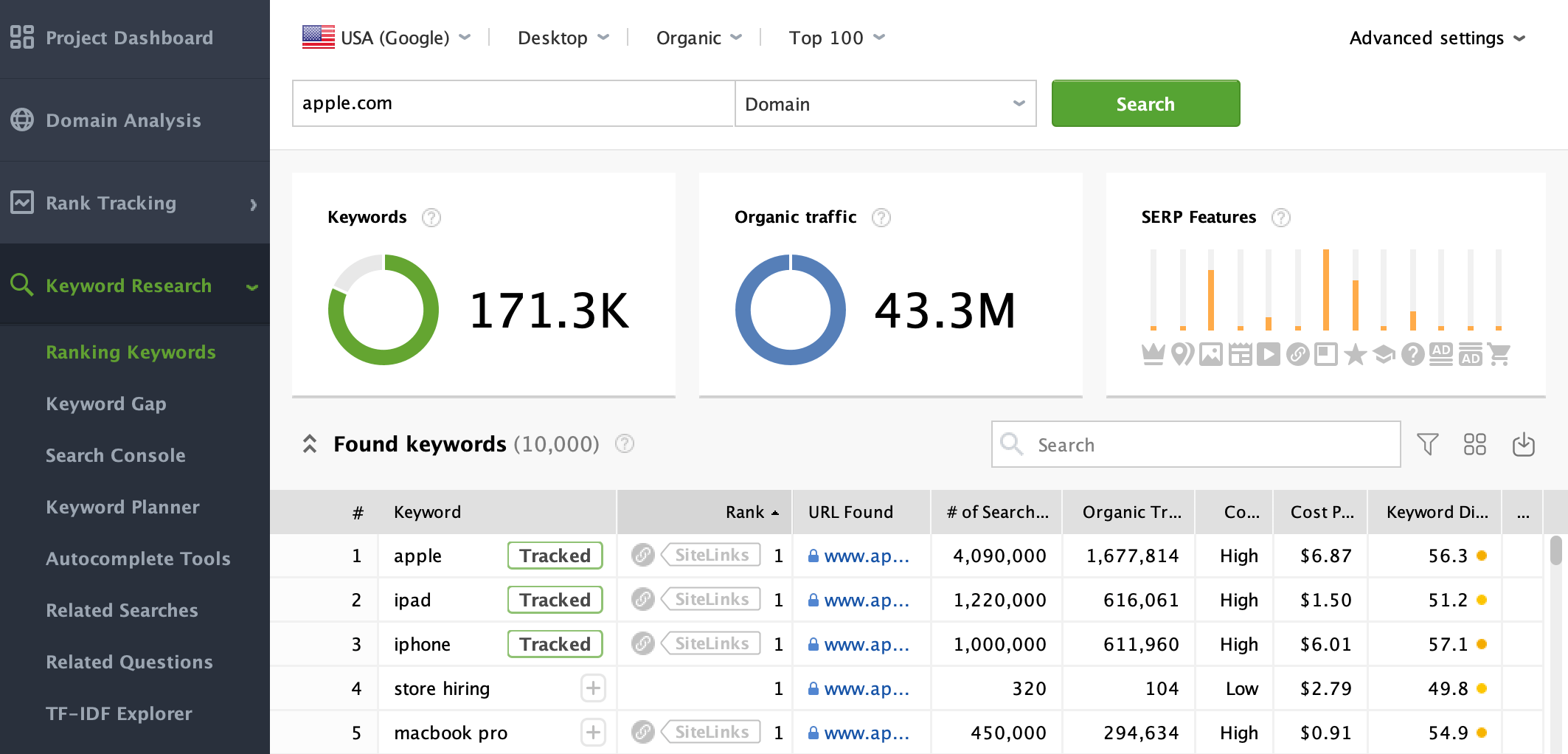Toggle Tracked status for ipad keyword
This screenshot has width=1568, height=754.
click(x=555, y=600)
